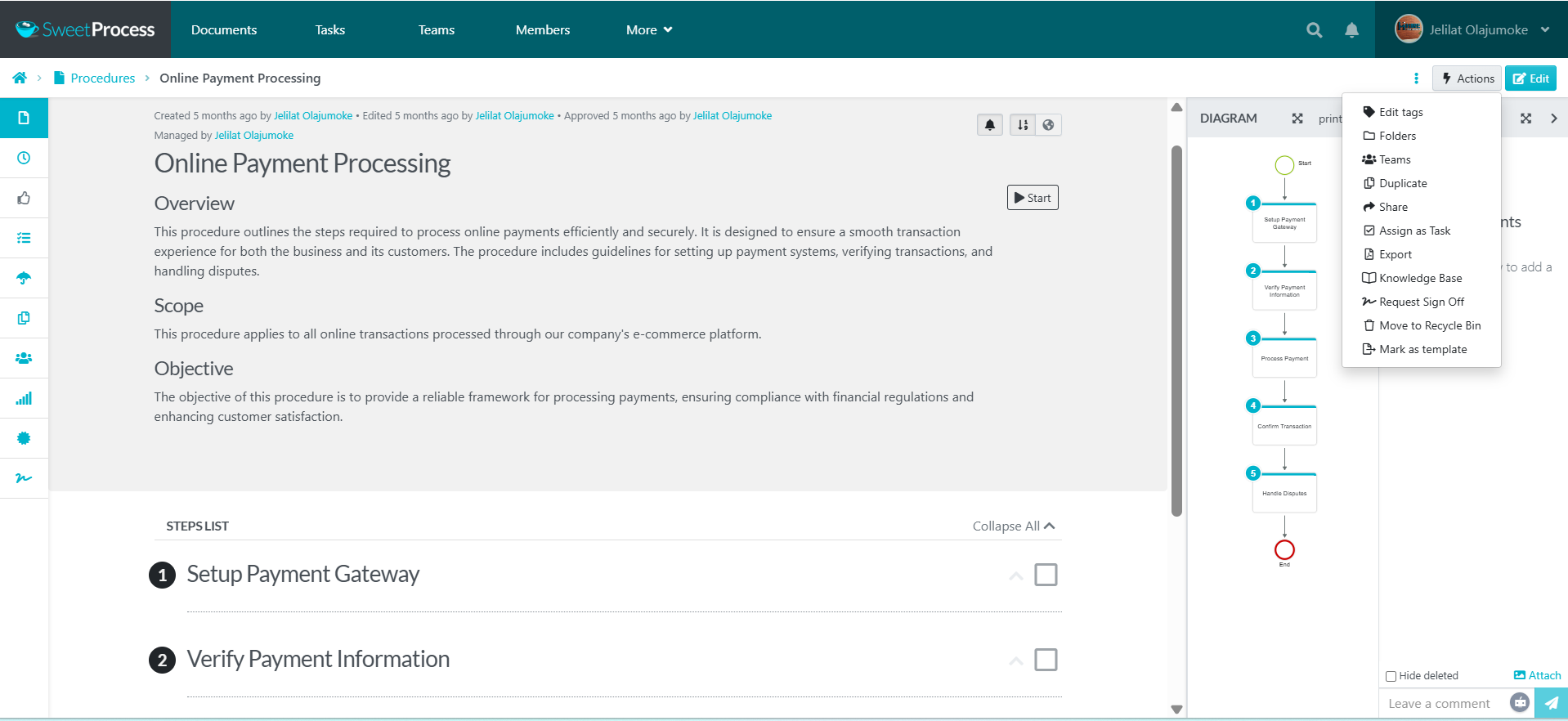Open the three-dot options menu

click(1416, 78)
